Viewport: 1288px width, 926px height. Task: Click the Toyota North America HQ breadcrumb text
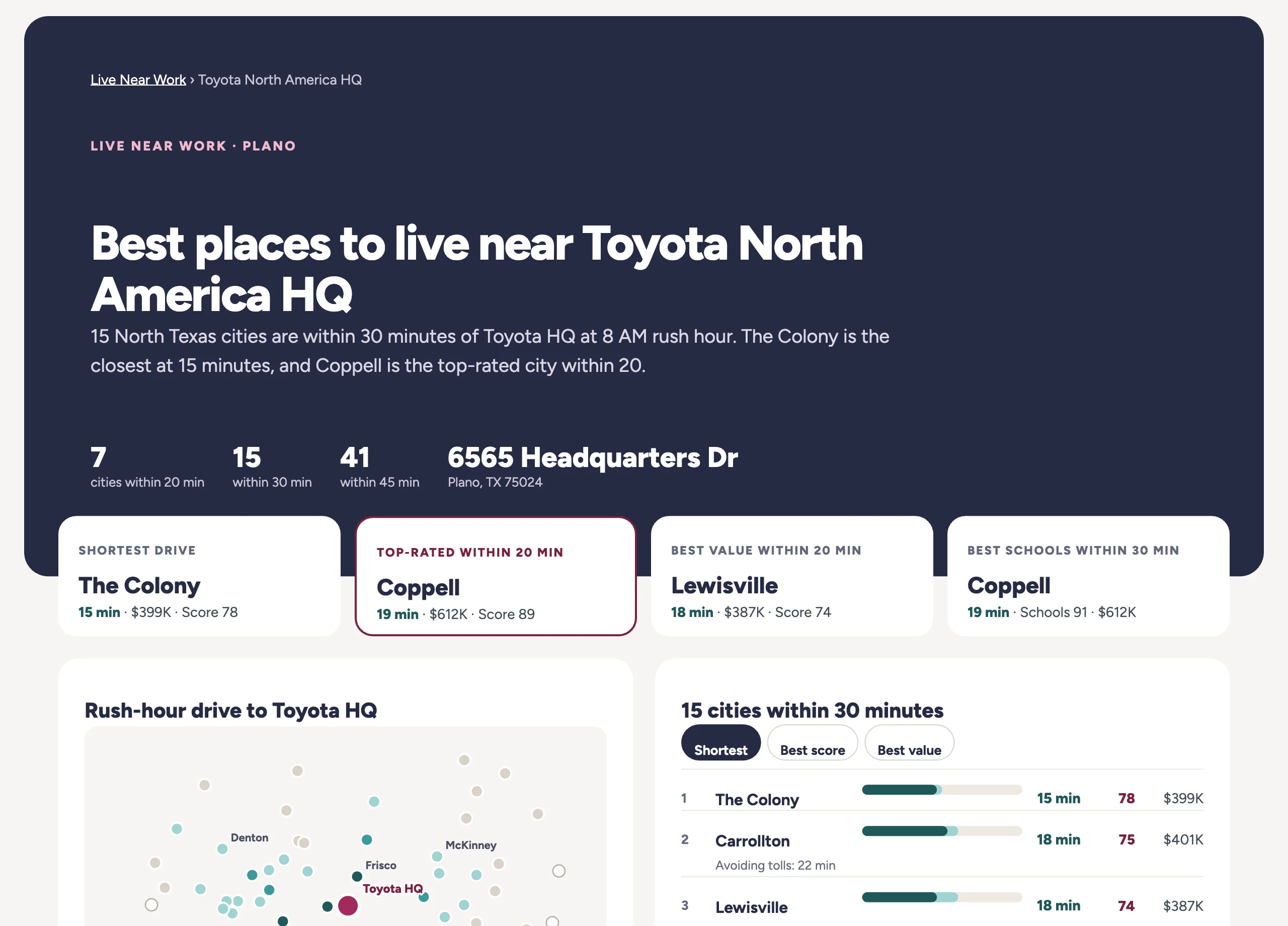[x=279, y=80]
